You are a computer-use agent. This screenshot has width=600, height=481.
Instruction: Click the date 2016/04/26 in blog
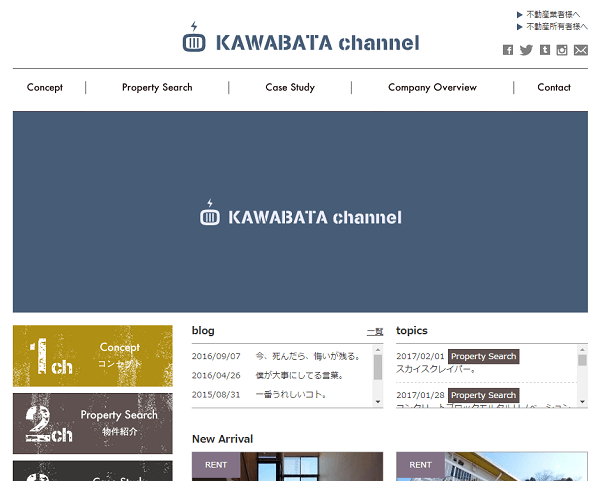(x=216, y=375)
